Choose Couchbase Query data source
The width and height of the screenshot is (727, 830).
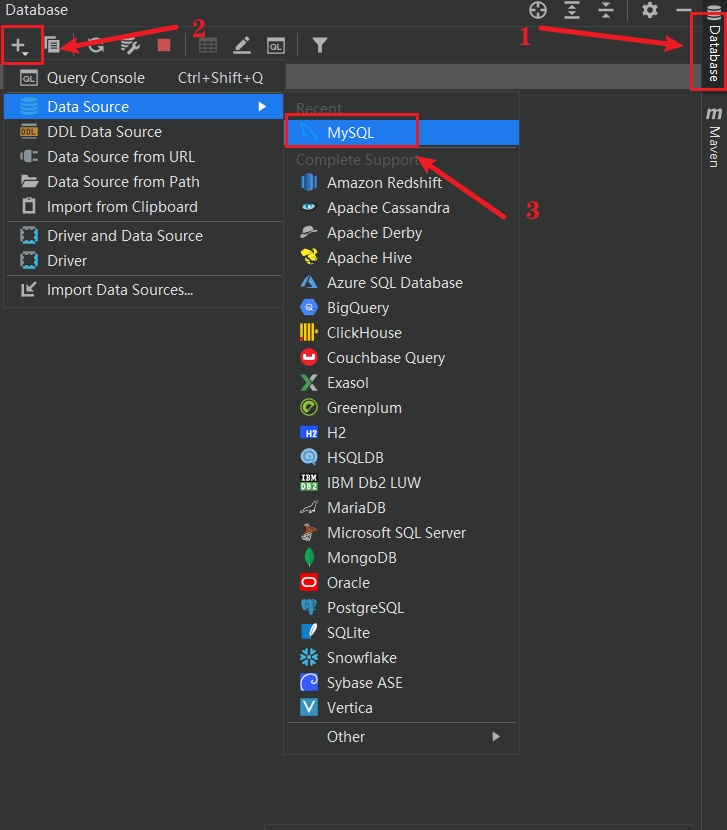(402, 357)
